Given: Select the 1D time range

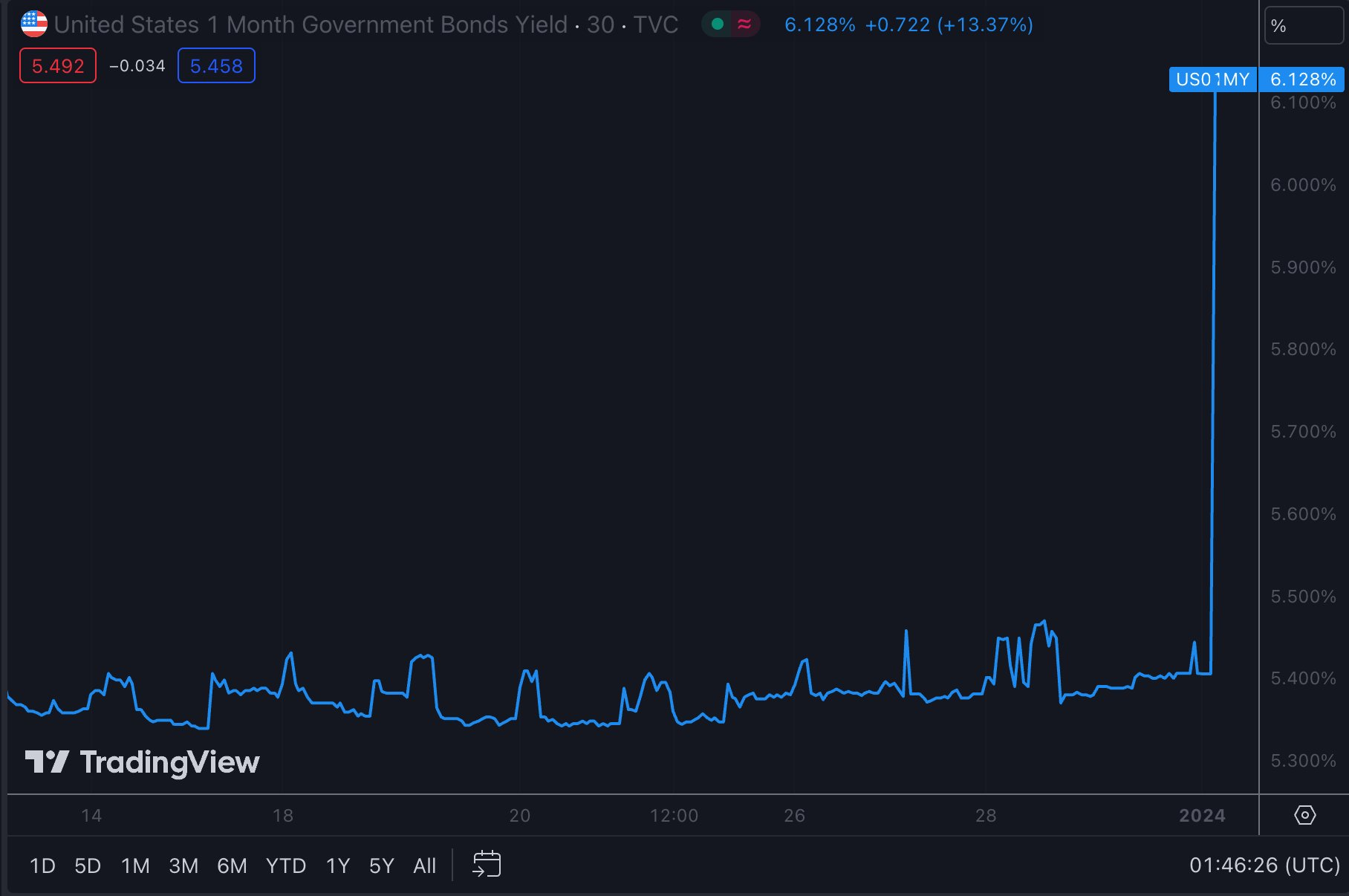Looking at the screenshot, I should (42, 866).
